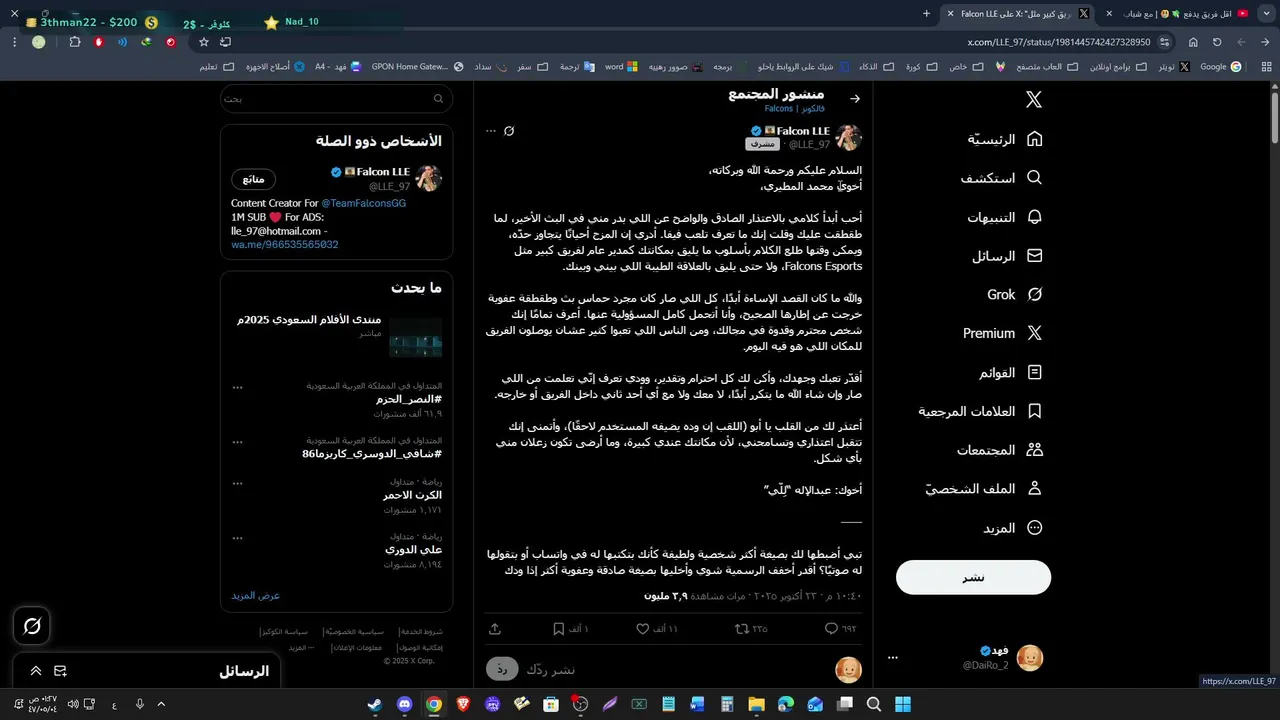Image resolution: width=1280 pixels, height=720 pixels.
Task: Open the Falcons community link
Action: point(793,108)
